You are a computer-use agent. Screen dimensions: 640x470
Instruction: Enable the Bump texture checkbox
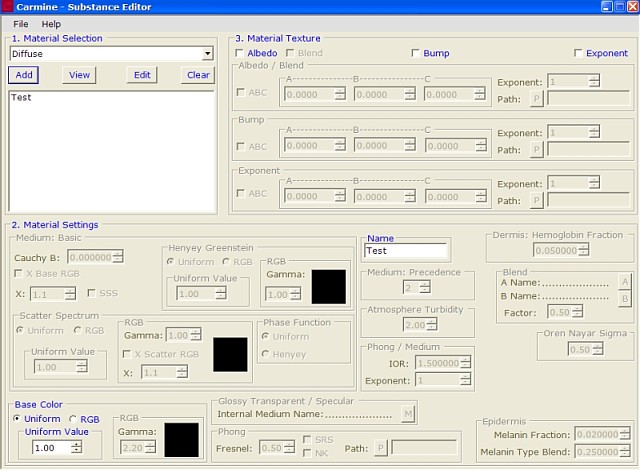click(415, 53)
